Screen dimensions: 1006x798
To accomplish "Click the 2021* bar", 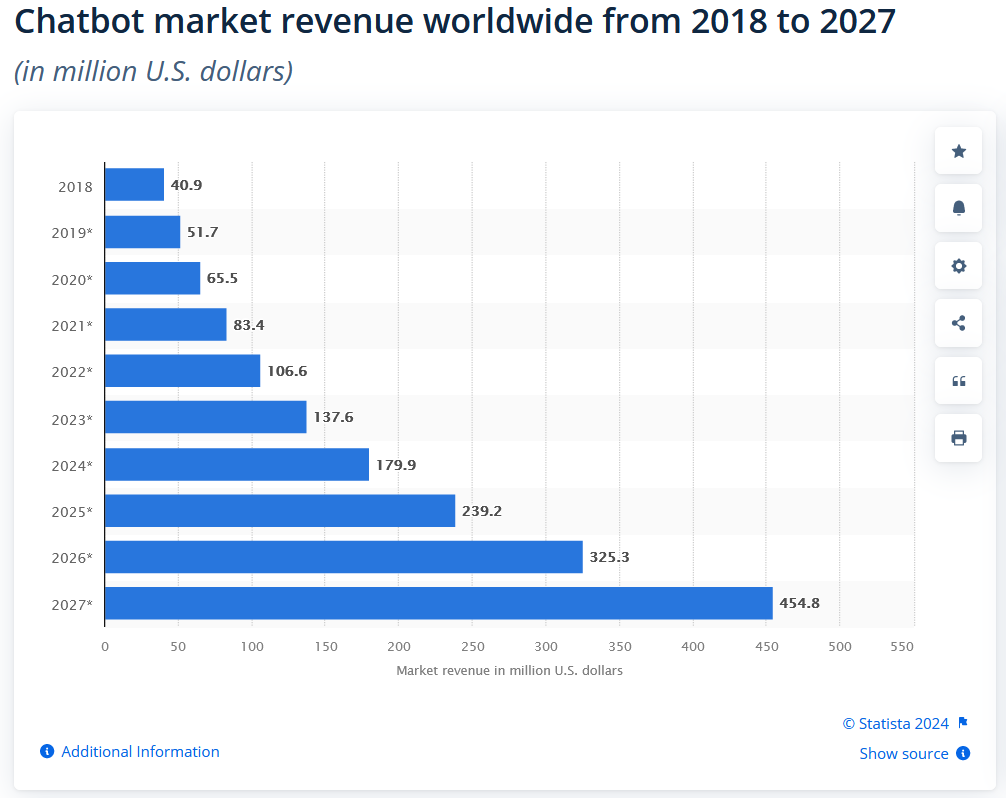I will coord(166,325).
